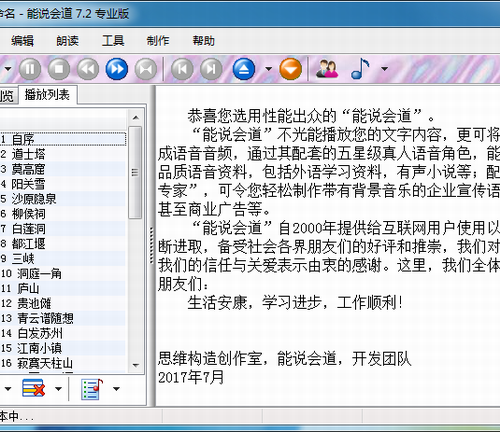The height and width of the screenshot is (432, 500).
Task: Click the playlist with music note icon
Action: (92, 389)
